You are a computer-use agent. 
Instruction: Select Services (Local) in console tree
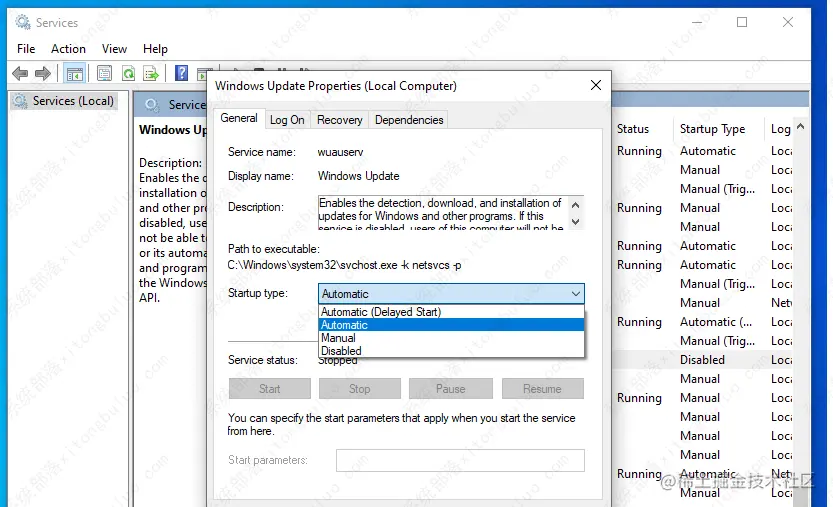pos(64,101)
